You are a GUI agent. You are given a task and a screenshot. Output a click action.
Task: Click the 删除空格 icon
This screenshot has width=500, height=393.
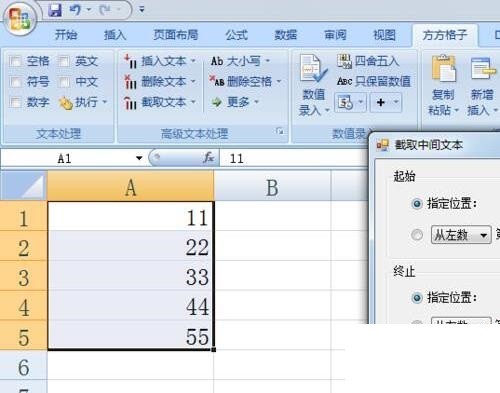pos(217,81)
